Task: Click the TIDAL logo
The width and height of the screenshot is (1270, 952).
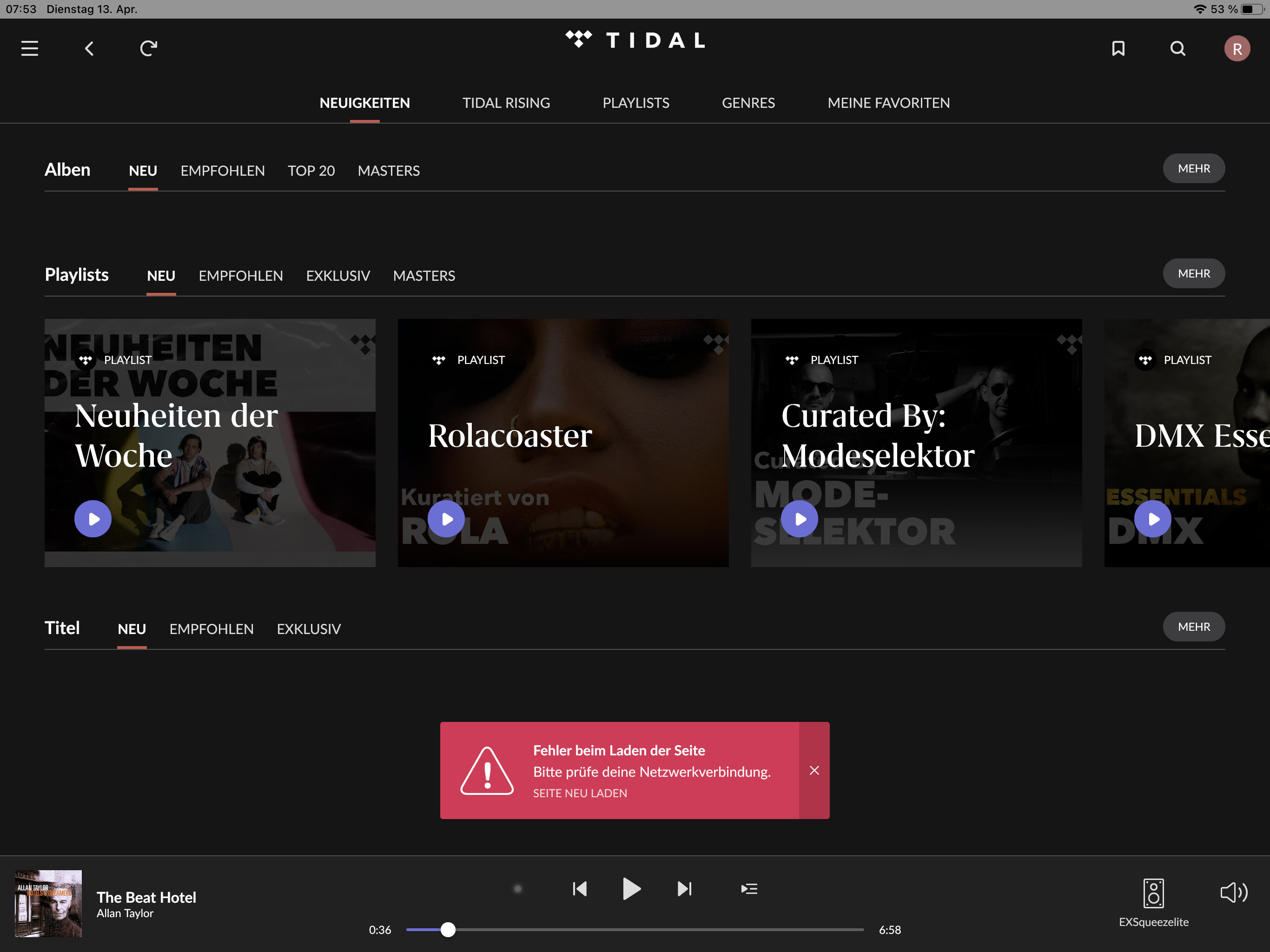Action: click(x=635, y=40)
